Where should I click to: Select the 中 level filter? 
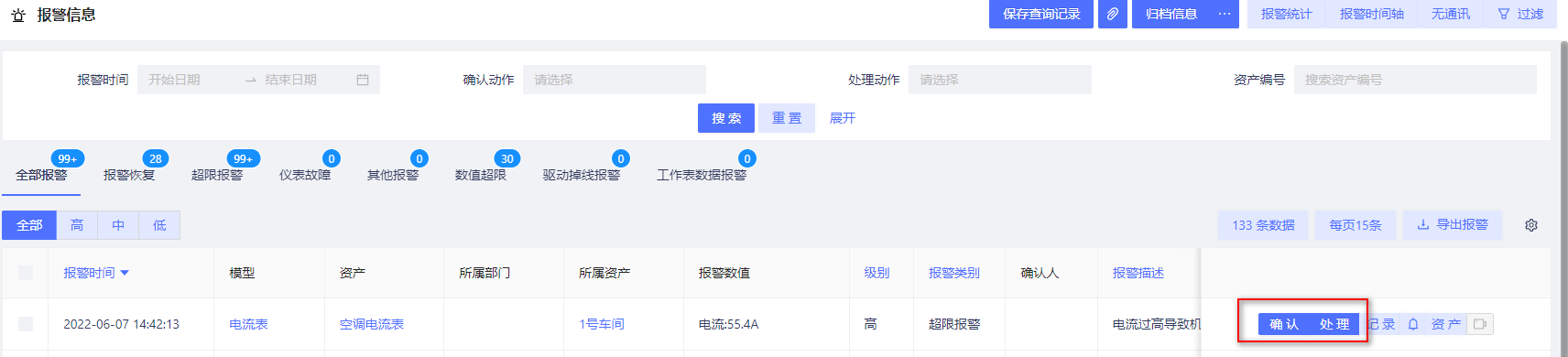[x=118, y=225]
